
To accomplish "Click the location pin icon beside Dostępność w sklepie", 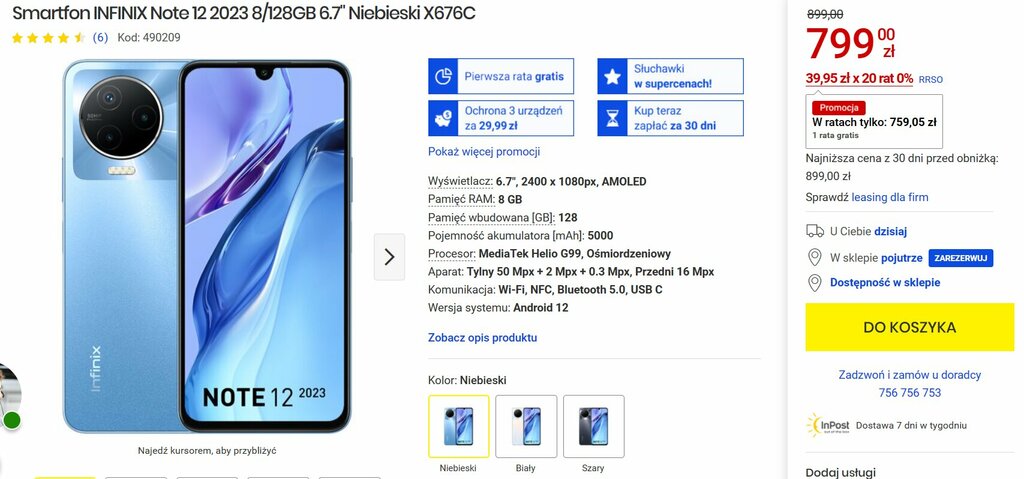I will click(814, 283).
